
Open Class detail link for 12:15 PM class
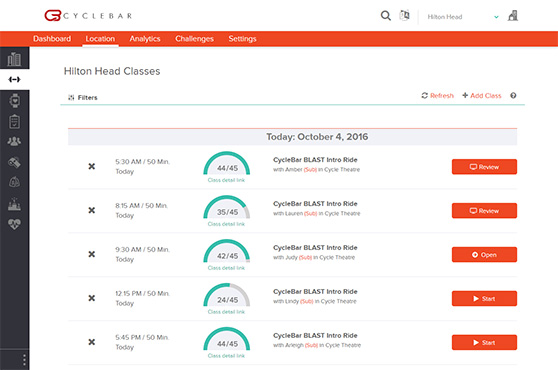coord(226,312)
